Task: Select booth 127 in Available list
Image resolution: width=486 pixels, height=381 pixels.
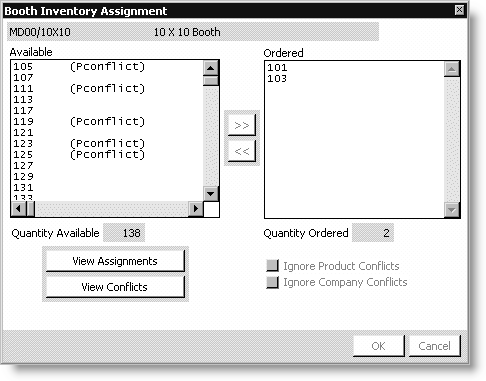Action: tap(107, 165)
